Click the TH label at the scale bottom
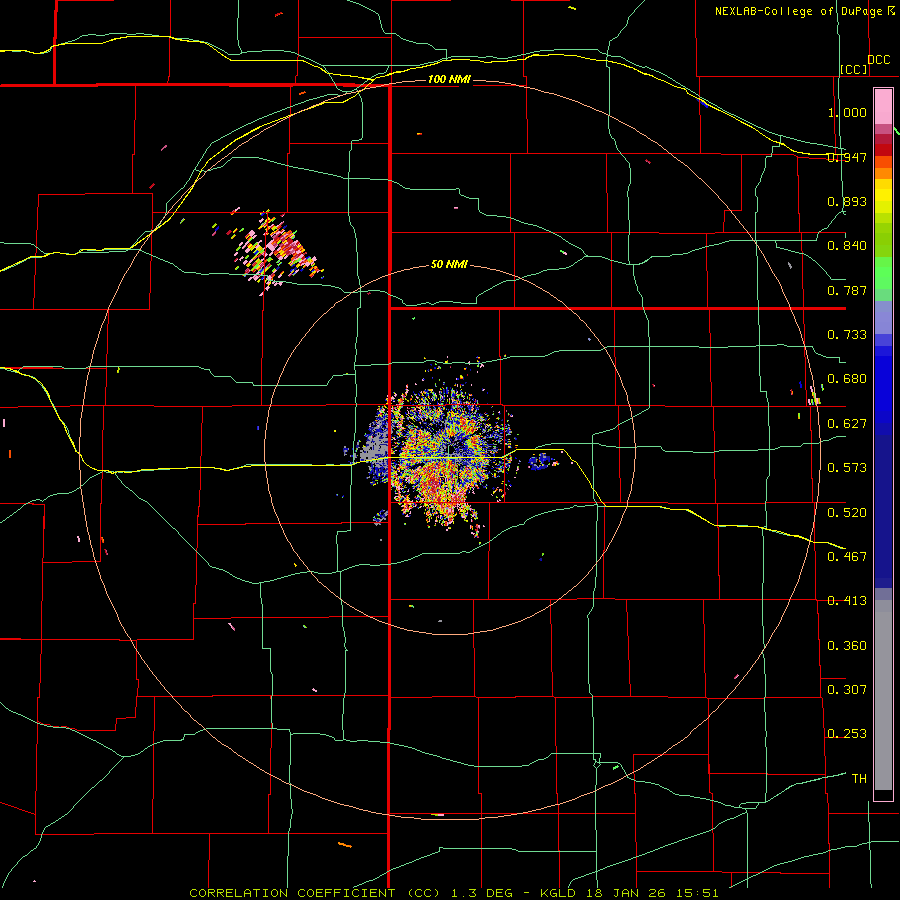 pos(859,778)
